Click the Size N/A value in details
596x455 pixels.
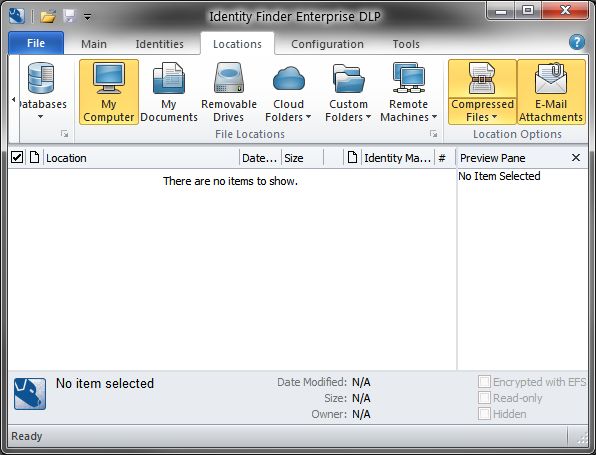pyautogui.click(x=361, y=398)
